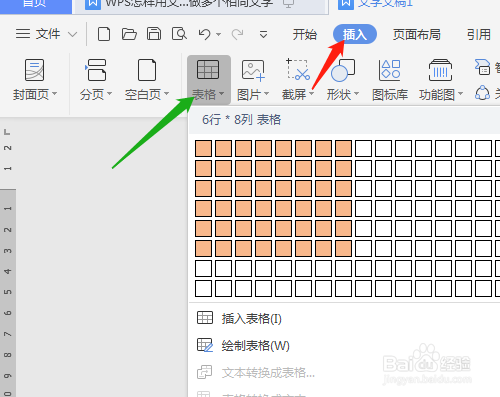Screen dimensions: 500x397
Task: Click the convert text to table icon
Action: (204, 372)
